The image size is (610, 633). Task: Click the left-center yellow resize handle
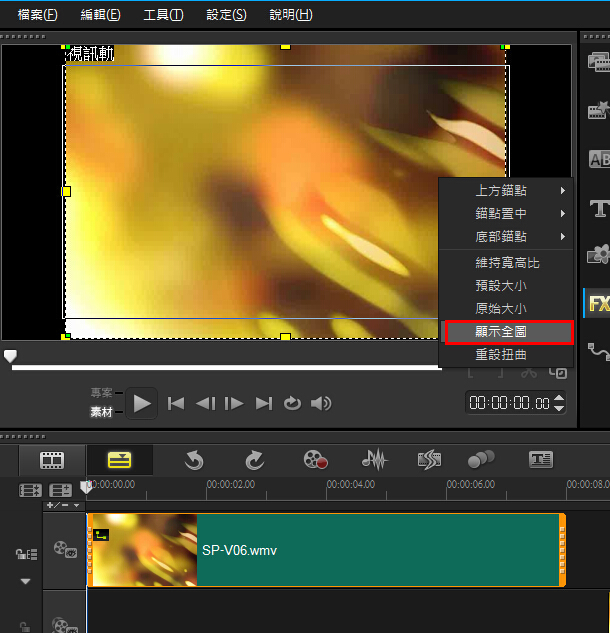pyautogui.click(x=66, y=191)
